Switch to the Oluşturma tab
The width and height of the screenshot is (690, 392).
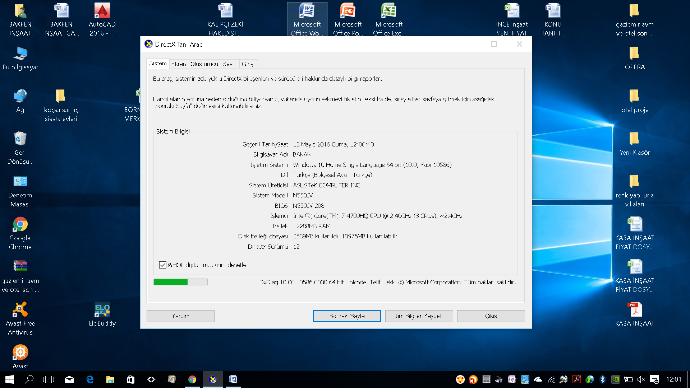tap(205, 64)
